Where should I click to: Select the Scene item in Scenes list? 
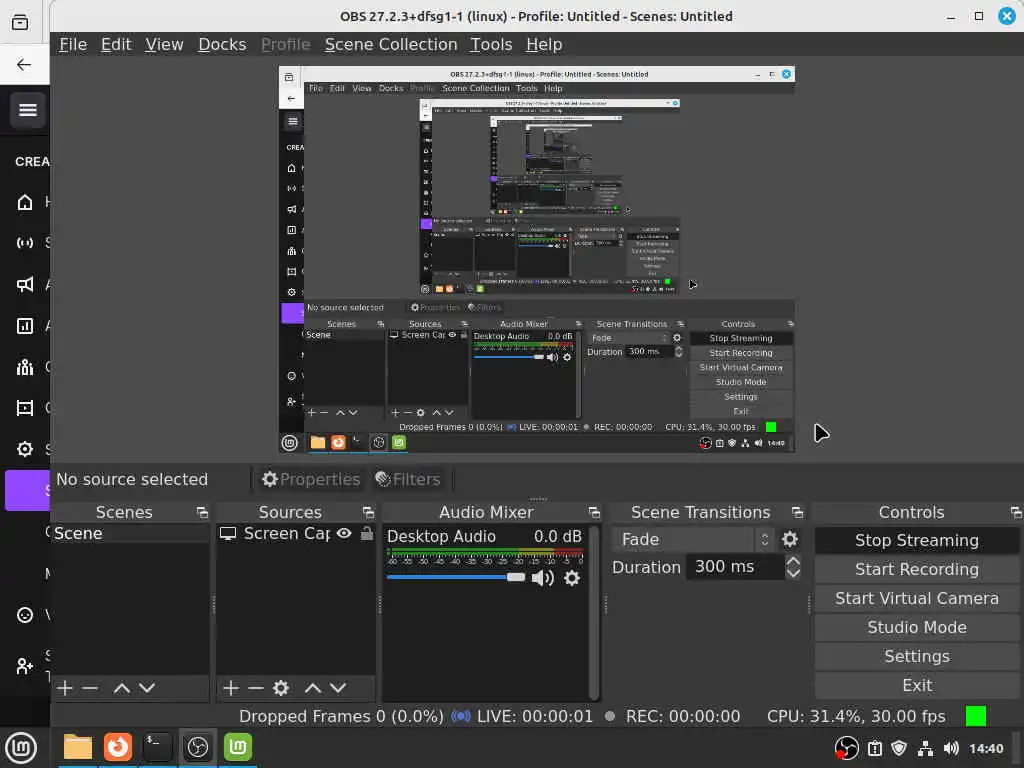pyautogui.click(x=129, y=534)
